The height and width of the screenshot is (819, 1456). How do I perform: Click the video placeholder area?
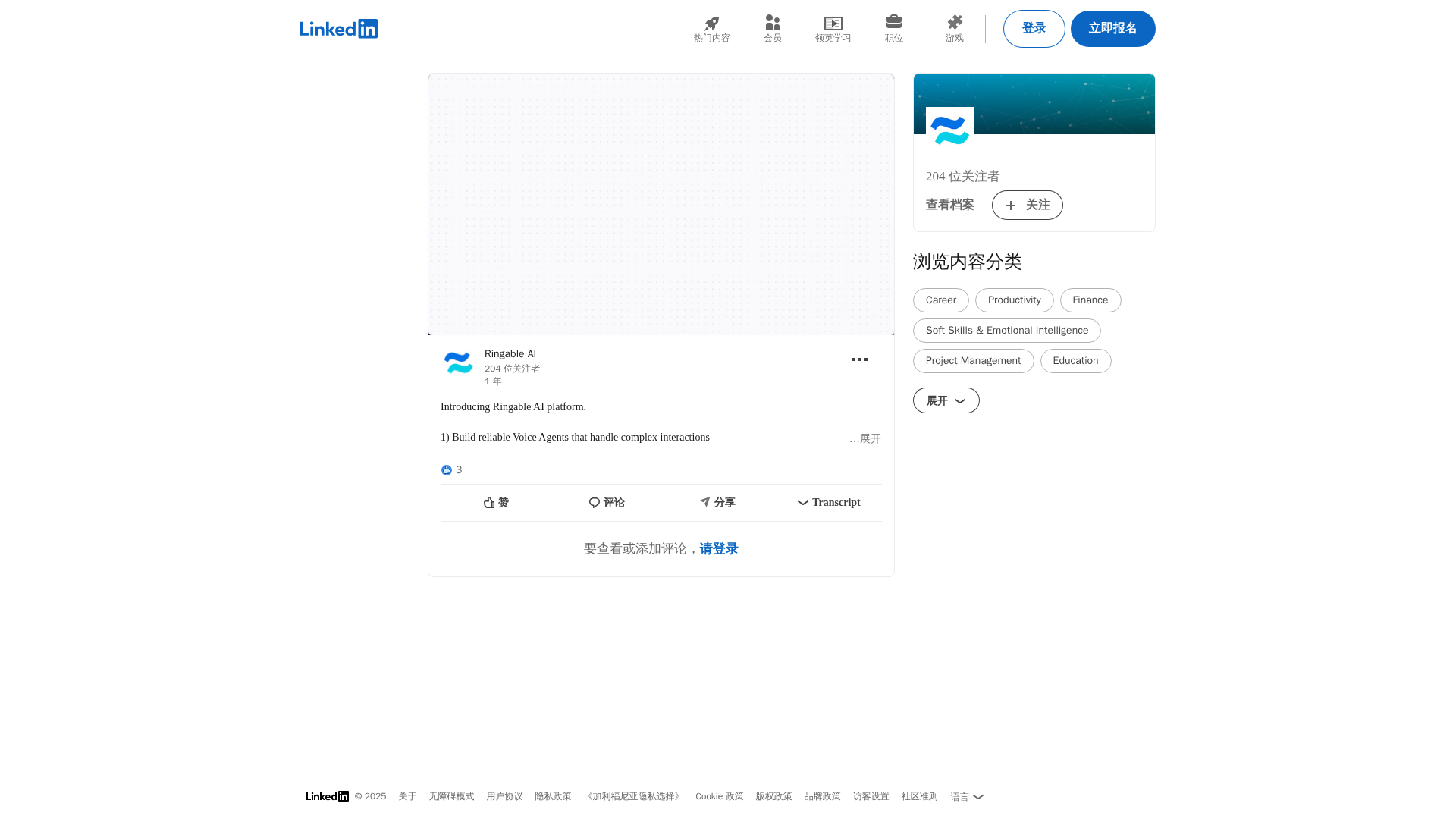pyautogui.click(x=661, y=204)
